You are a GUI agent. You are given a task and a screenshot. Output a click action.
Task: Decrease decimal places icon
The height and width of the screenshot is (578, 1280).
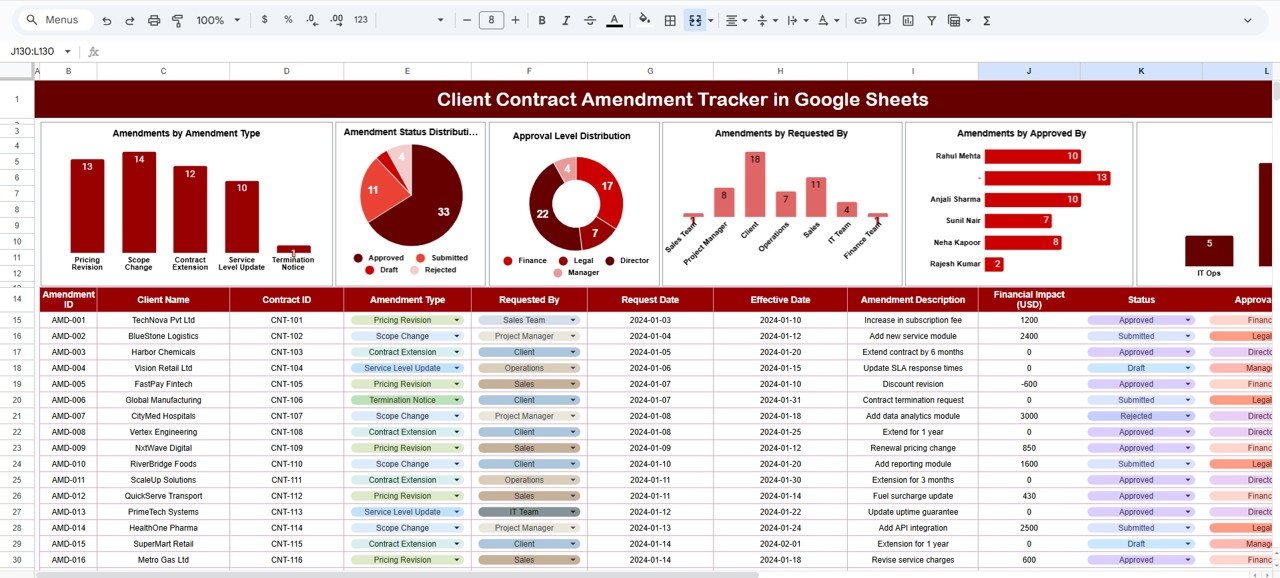[x=313, y=19]
